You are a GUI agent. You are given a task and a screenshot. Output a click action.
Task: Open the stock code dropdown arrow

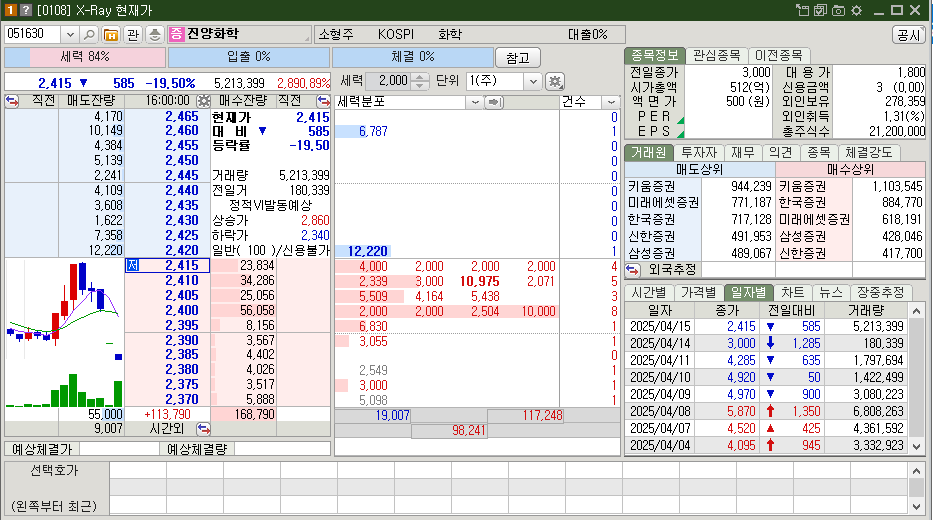70,35
